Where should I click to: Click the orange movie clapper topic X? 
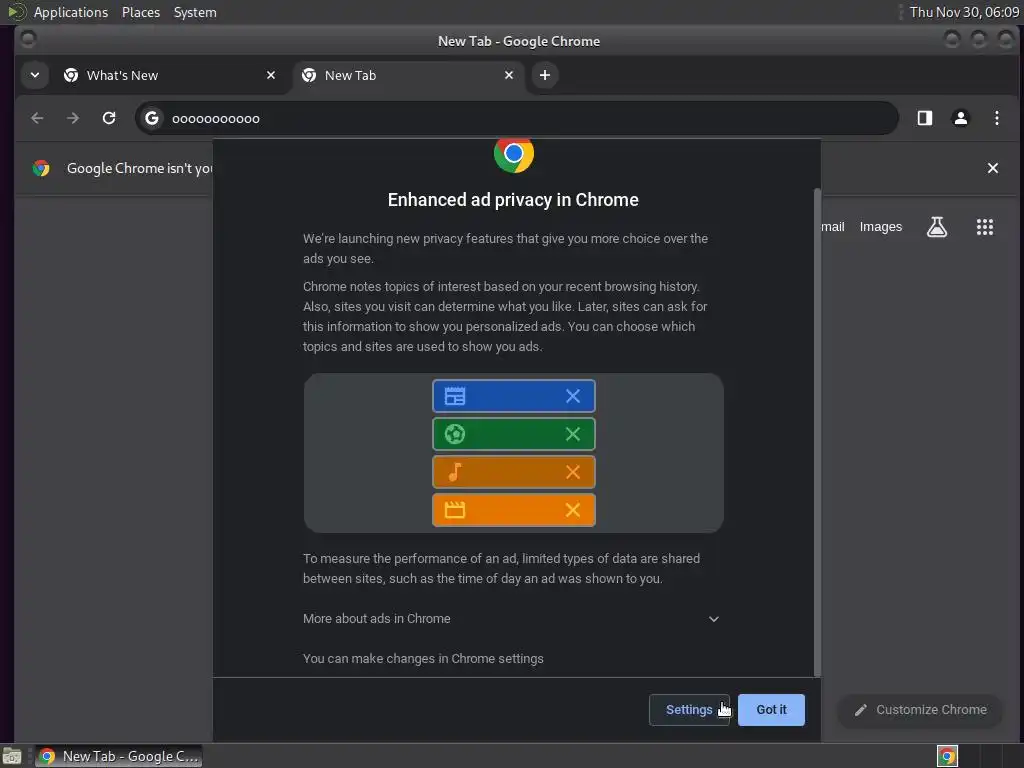(573, 510)
